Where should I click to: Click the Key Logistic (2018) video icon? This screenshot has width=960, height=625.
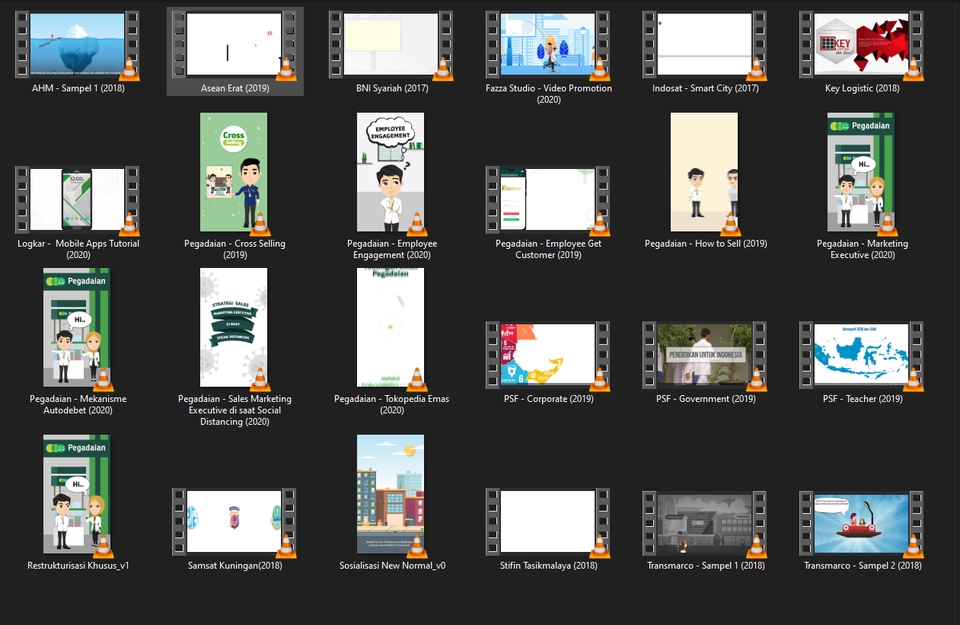pyautogui.click(x=861, y=45)
